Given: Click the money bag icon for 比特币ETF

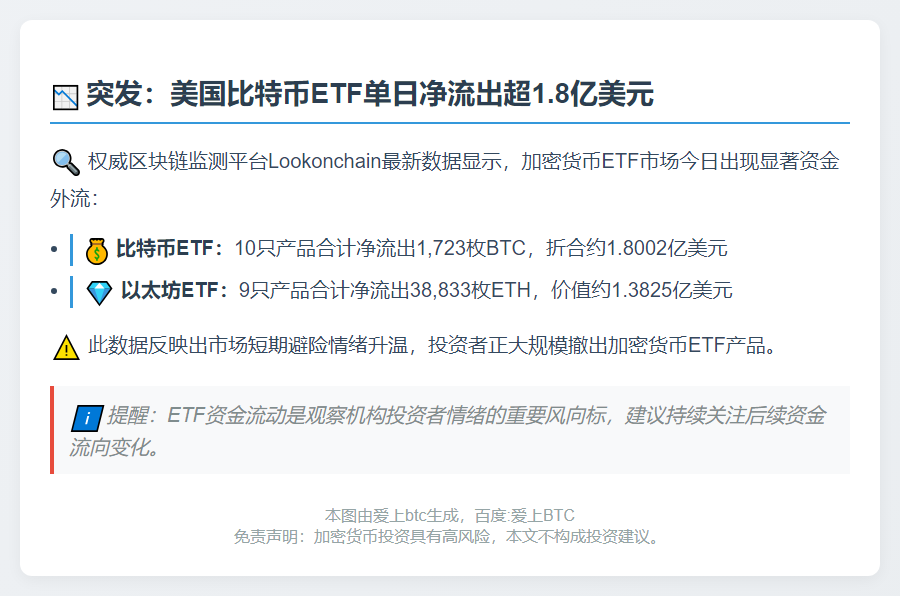Looking at the screenshot, I should [x=97, y=247].
